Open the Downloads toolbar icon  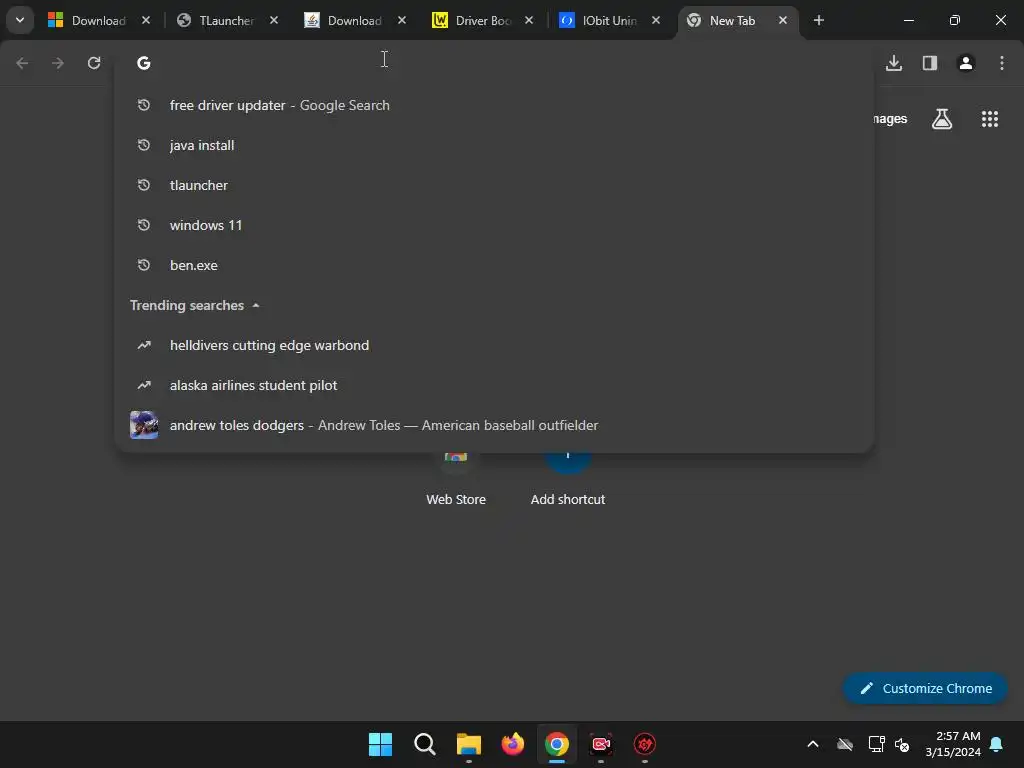(x=894, y=63)
